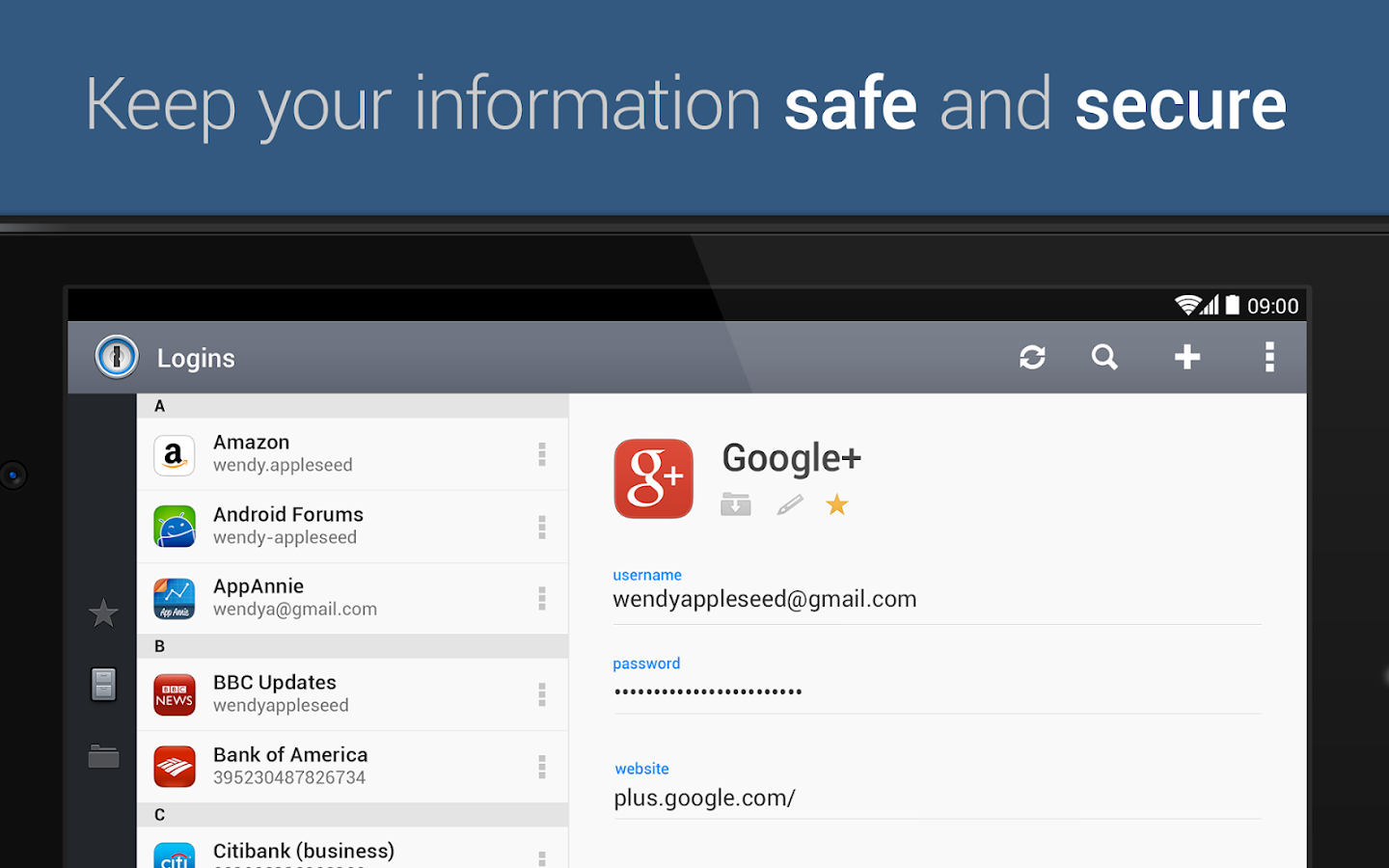Edit the Google+ entry with pencil
This screenshot has height=868, width=1389.
pyautogui.click(x=789, y=504)
